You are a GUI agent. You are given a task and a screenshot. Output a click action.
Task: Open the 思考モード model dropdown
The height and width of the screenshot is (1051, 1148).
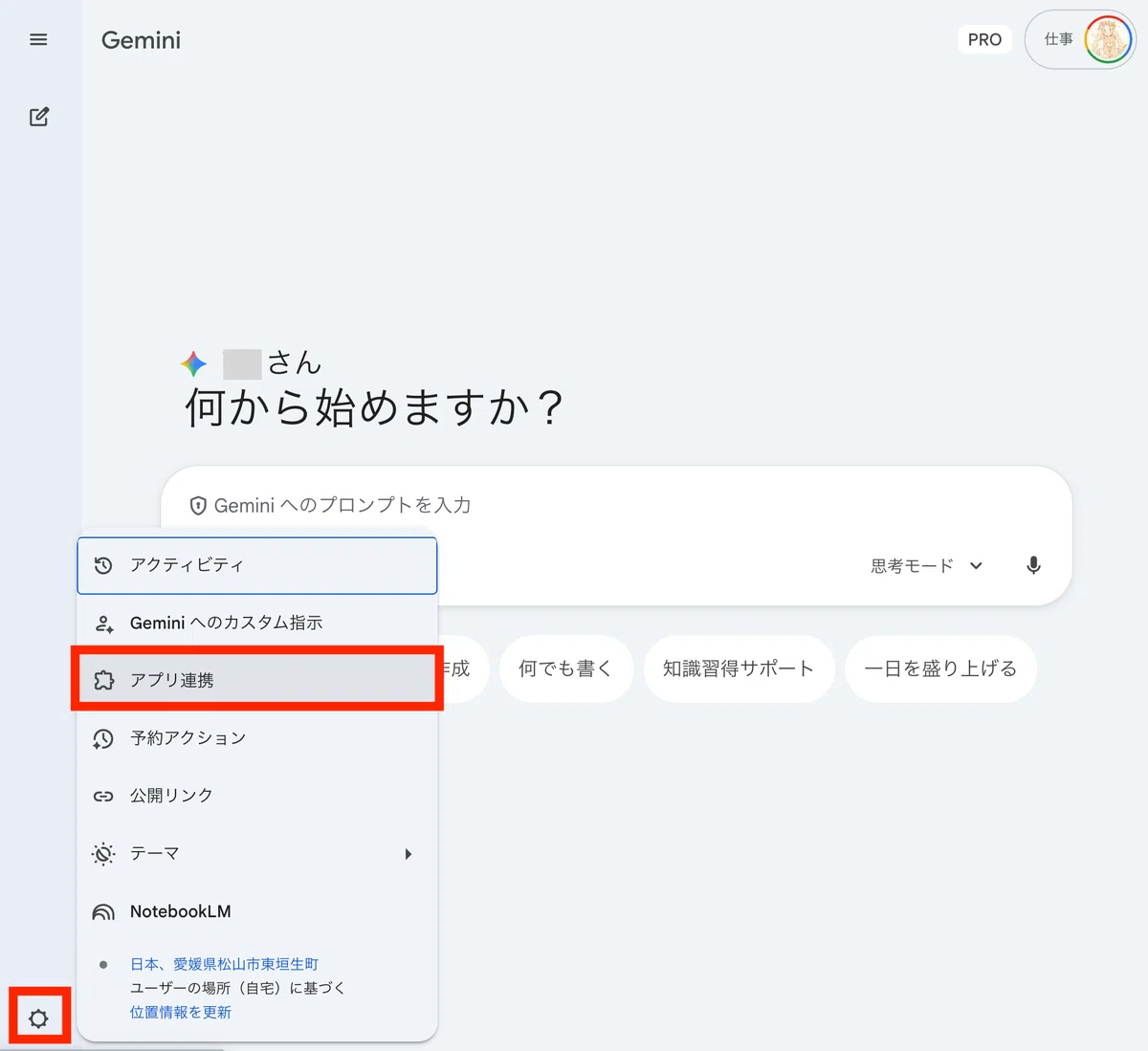point(926,566)
